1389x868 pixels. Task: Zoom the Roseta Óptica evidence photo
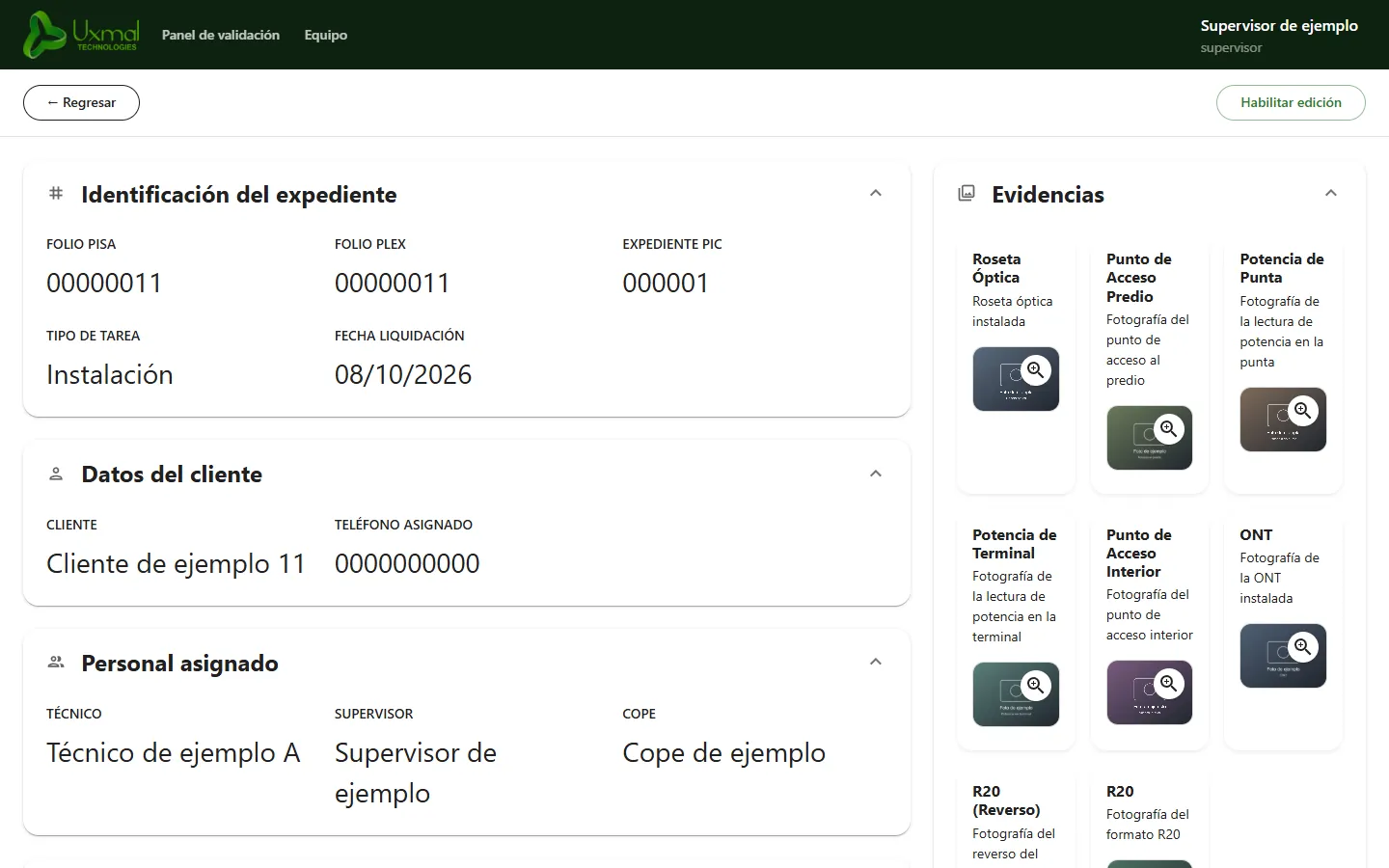(1036, 369)
